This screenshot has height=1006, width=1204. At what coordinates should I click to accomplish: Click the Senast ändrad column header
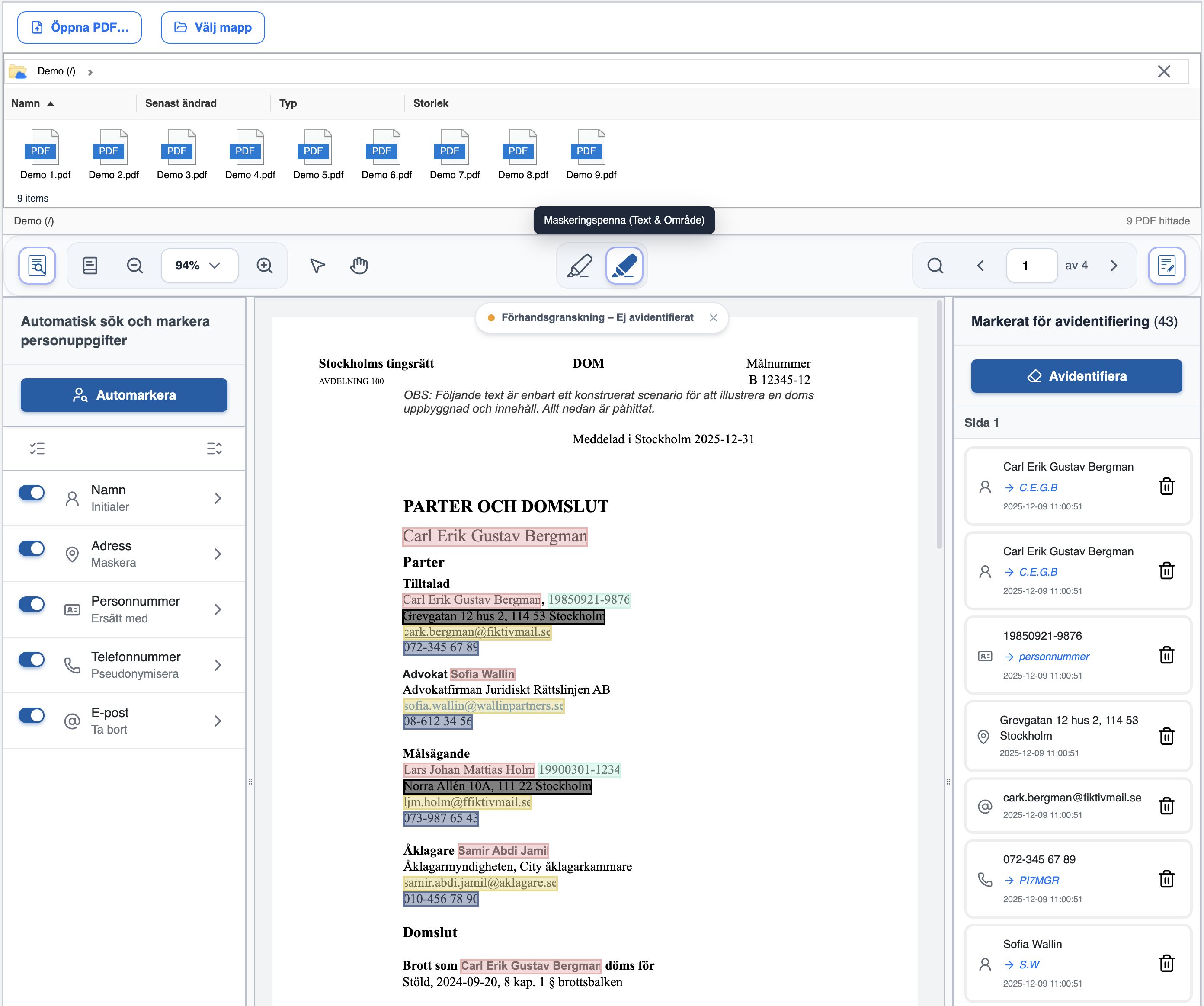181,103
